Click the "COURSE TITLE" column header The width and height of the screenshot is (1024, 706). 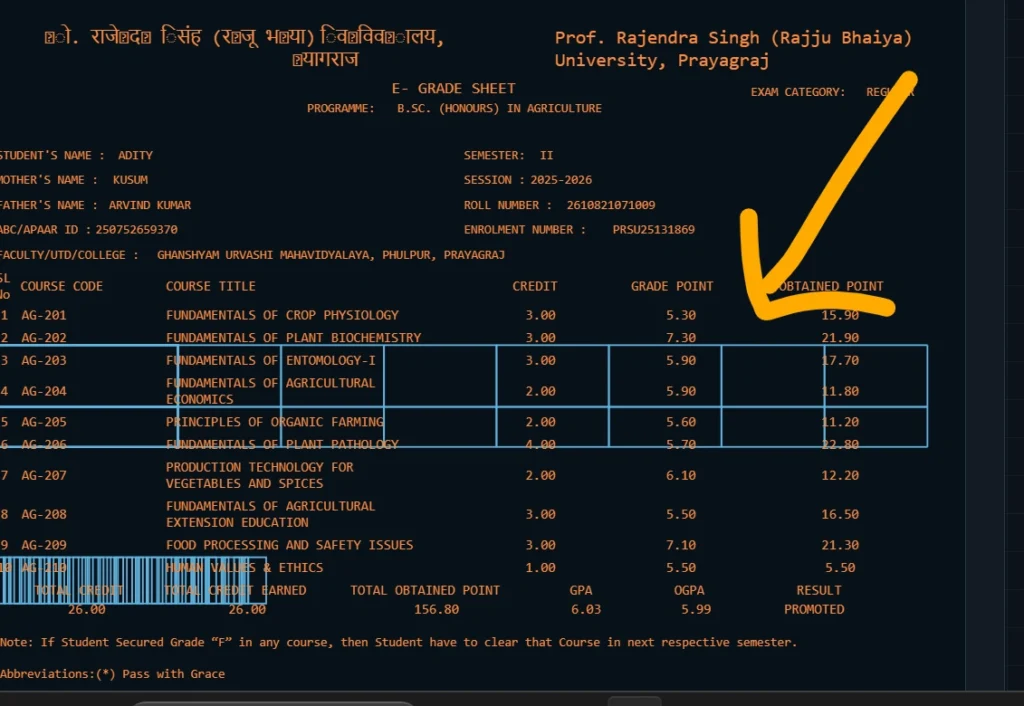pos(210,286)
